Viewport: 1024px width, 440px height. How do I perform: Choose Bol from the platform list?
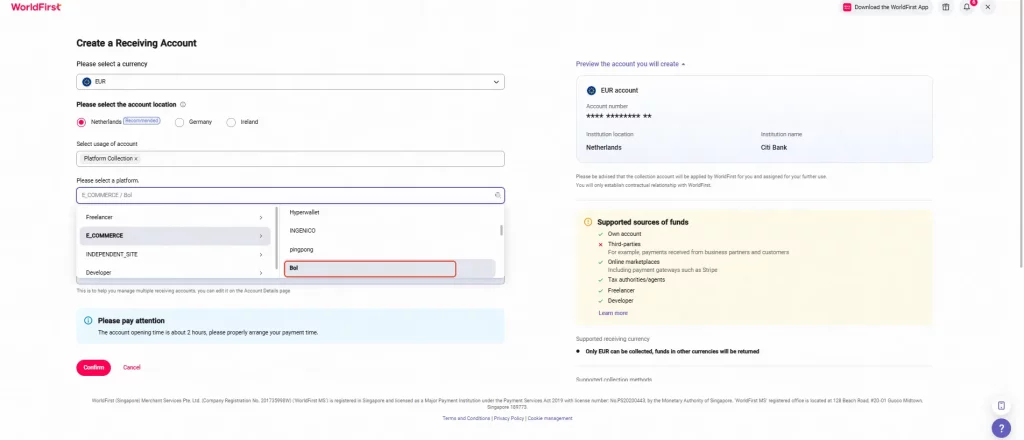pyautogui.click(x=370, y=268)
